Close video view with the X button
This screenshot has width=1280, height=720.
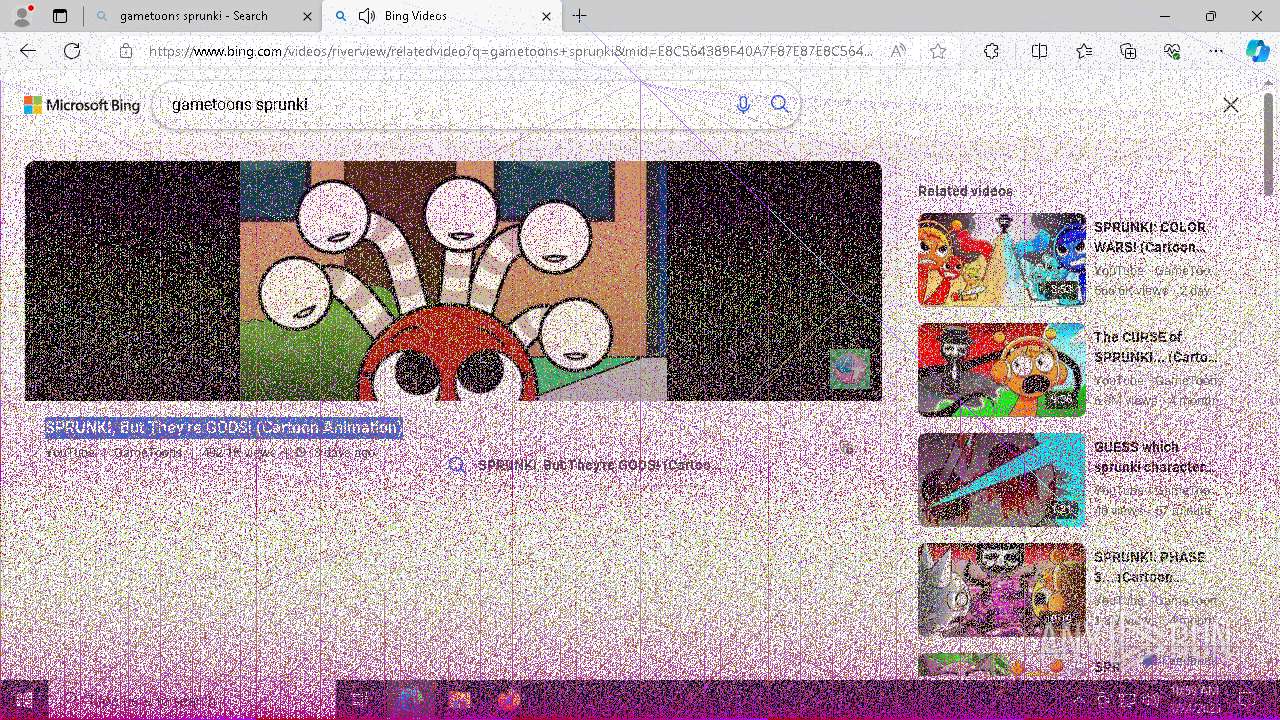(1231, 105)
